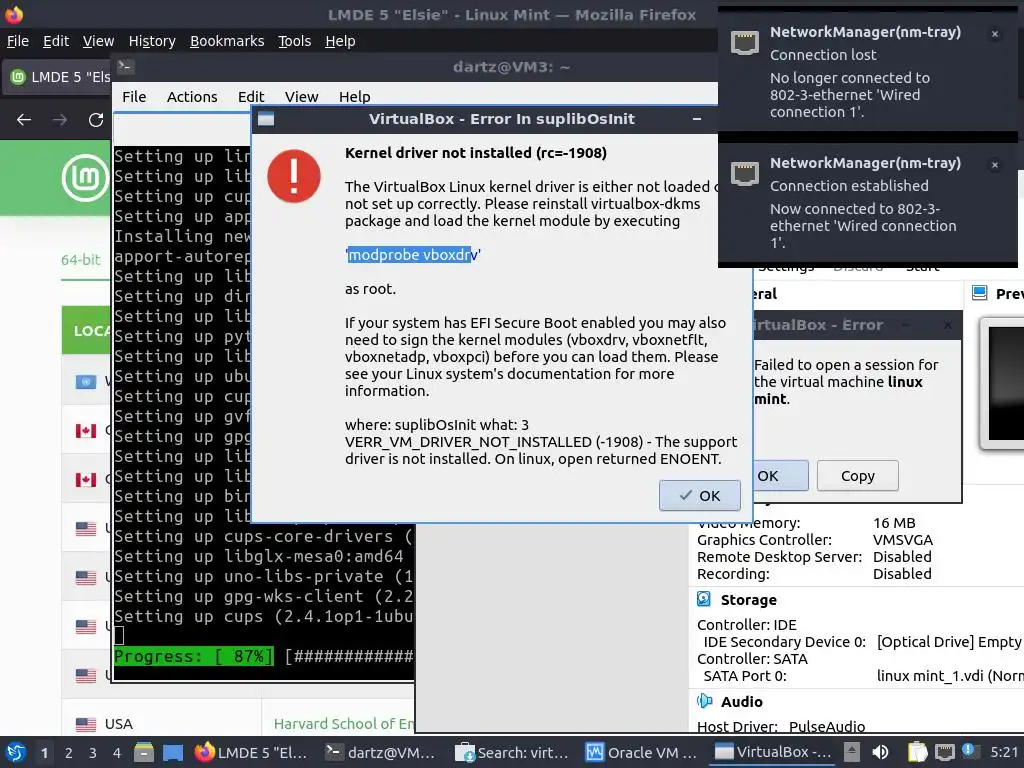Click the show desktop icon in the taskbar
Viewport: 1024px width, 768px height.
coord(173,753)
